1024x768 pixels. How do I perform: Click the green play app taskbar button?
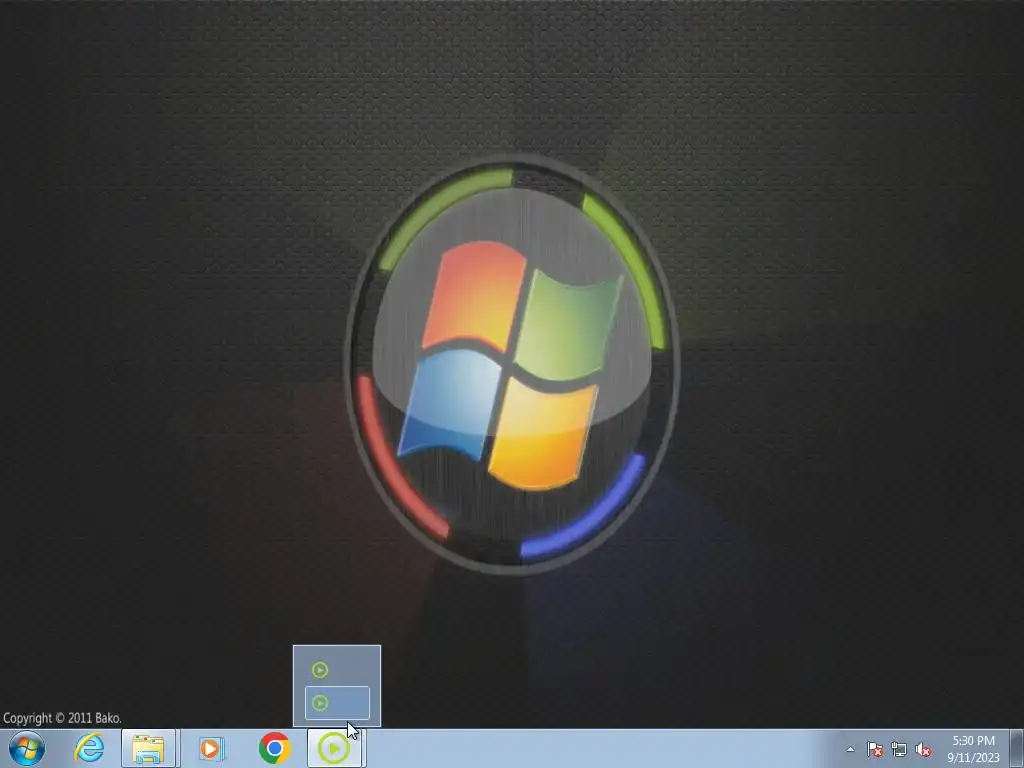(x=334, y=748)
